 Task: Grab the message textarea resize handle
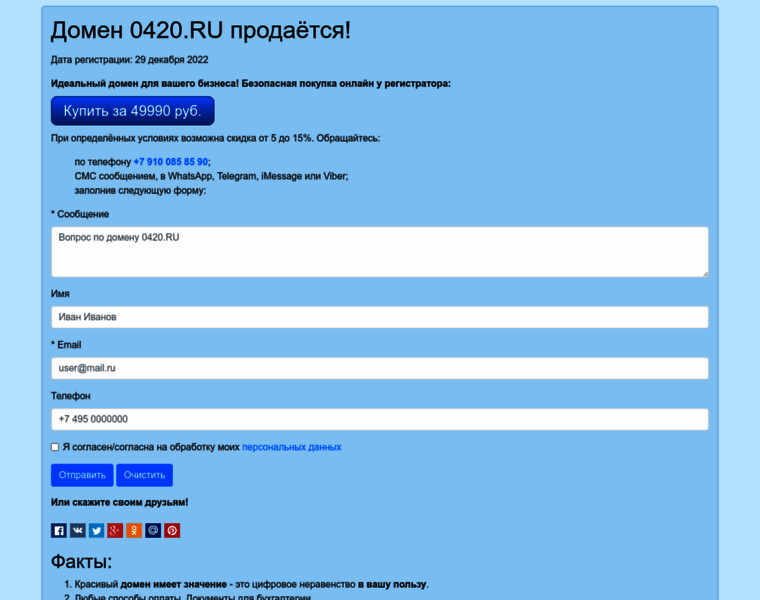(705, 274)
